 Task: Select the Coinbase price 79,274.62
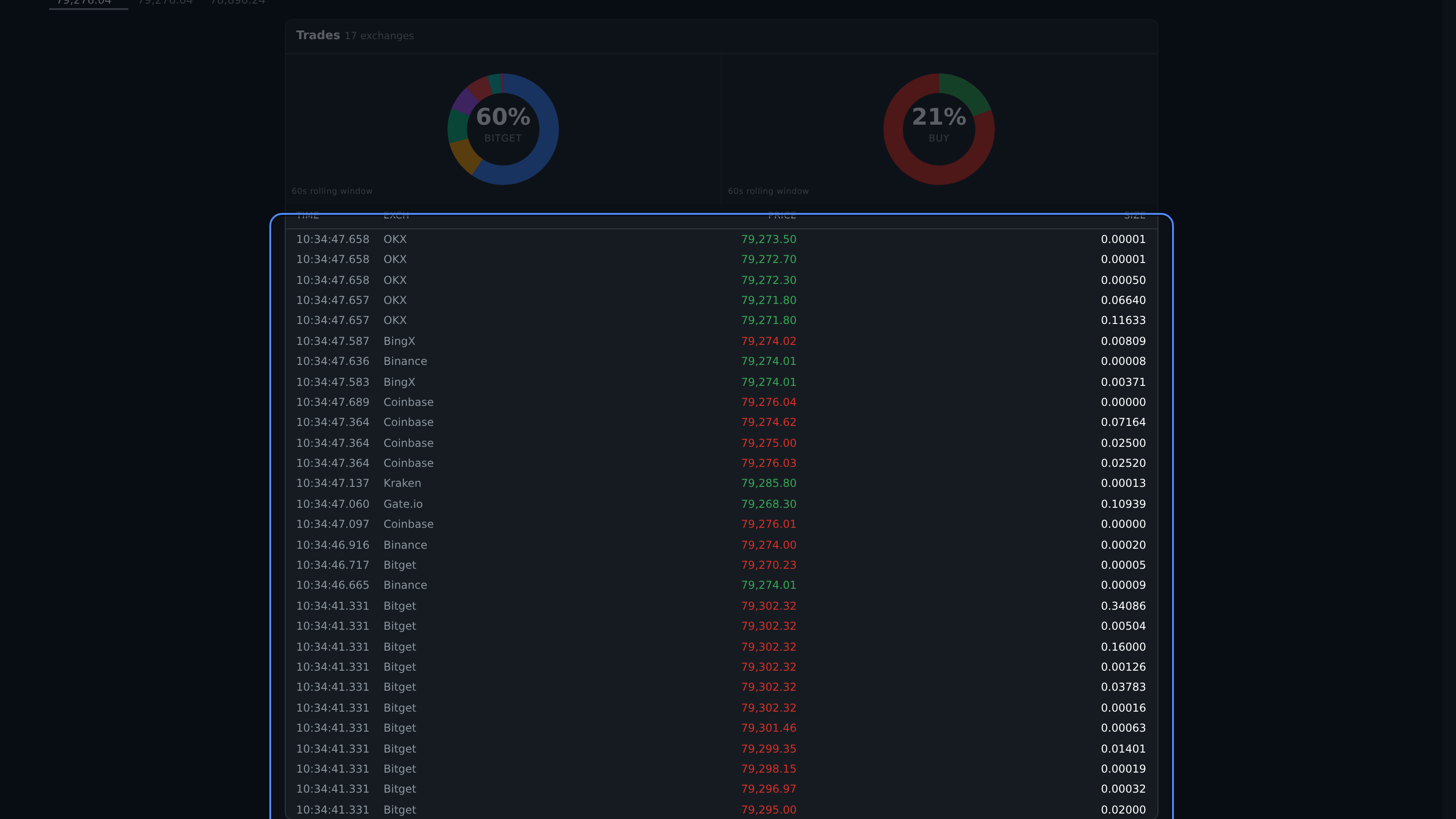pos(768,422)
